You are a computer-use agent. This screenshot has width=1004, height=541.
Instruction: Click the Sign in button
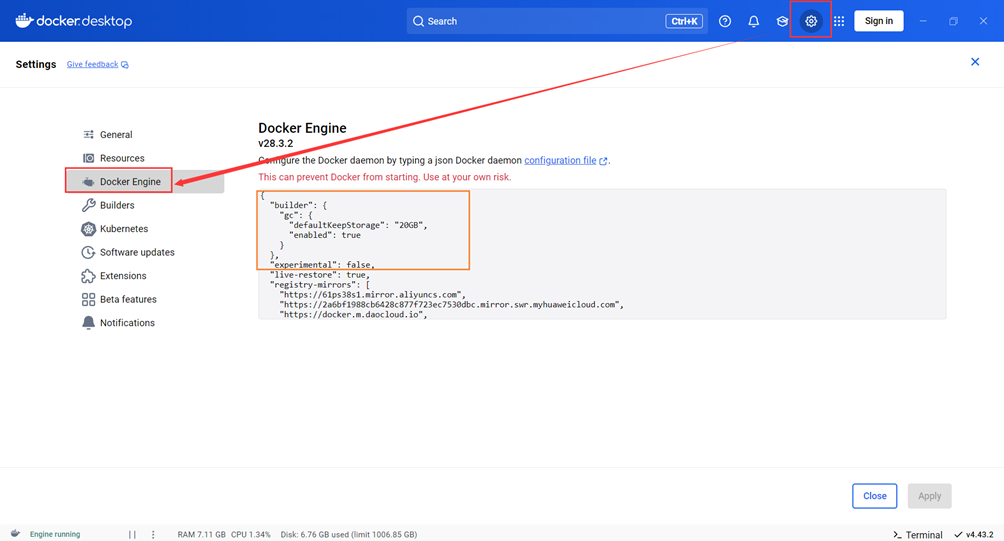[x=878, y=21]
